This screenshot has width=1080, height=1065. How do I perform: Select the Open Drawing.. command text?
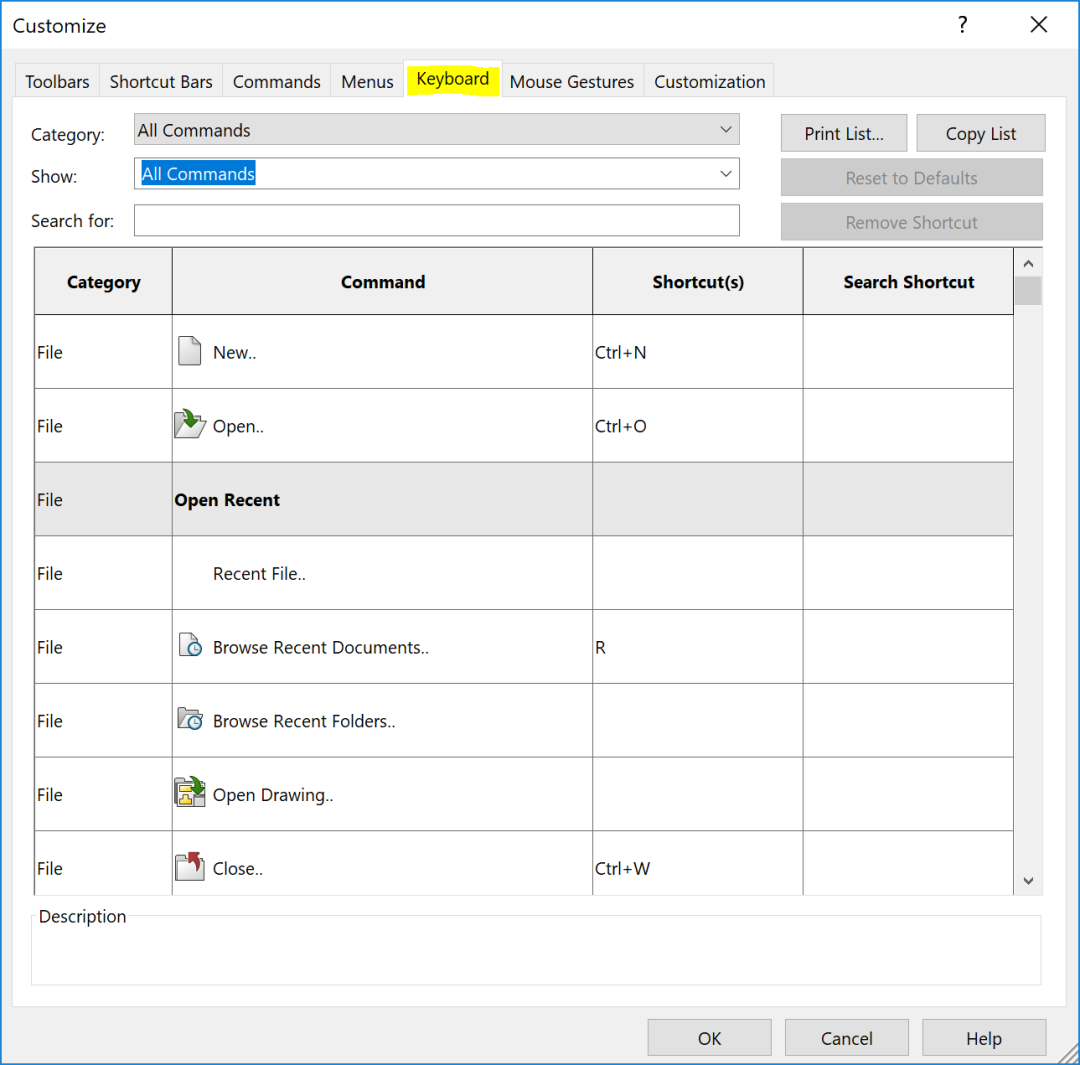pyautogui.click(x=273, y=794)
